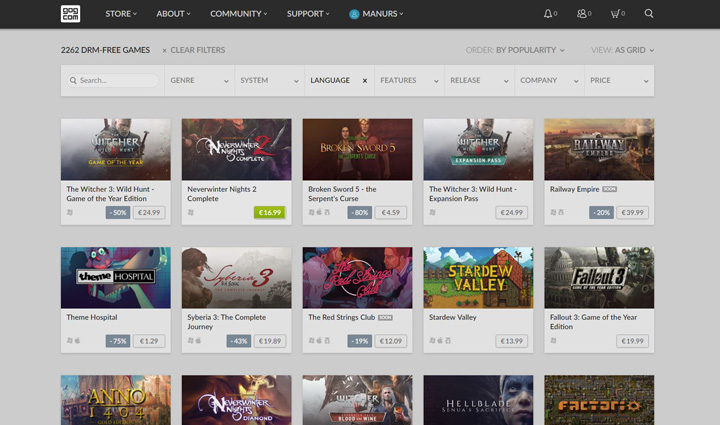Expand the SYSTEM filter dropdown
Viewport: 720px width, 425px height.
point(270,81)
